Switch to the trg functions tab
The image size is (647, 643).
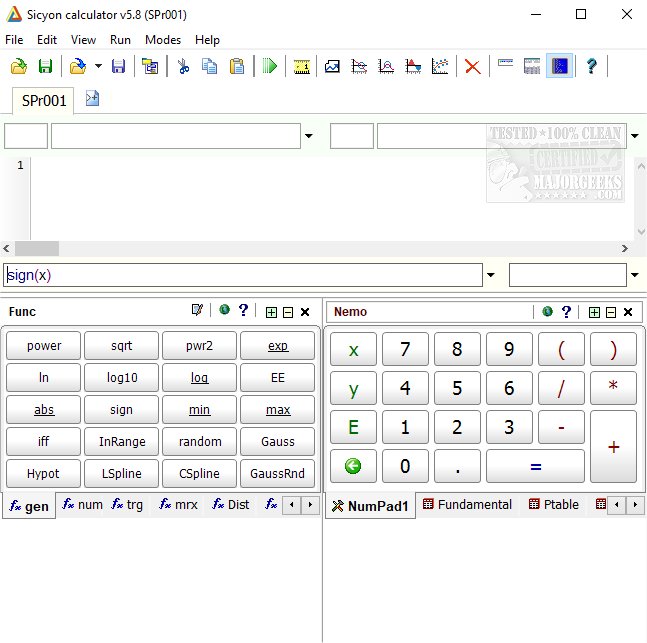[127, 504]
